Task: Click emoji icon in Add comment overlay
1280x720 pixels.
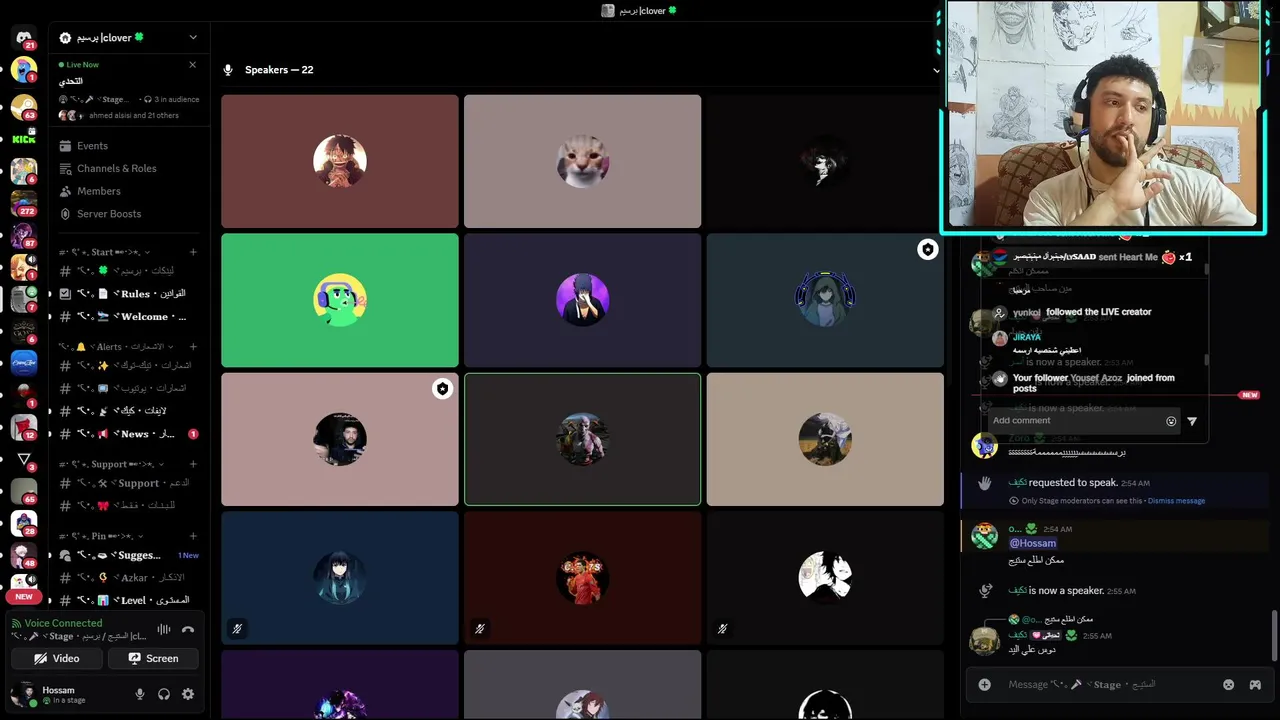Action: [x=1171, y=421]
